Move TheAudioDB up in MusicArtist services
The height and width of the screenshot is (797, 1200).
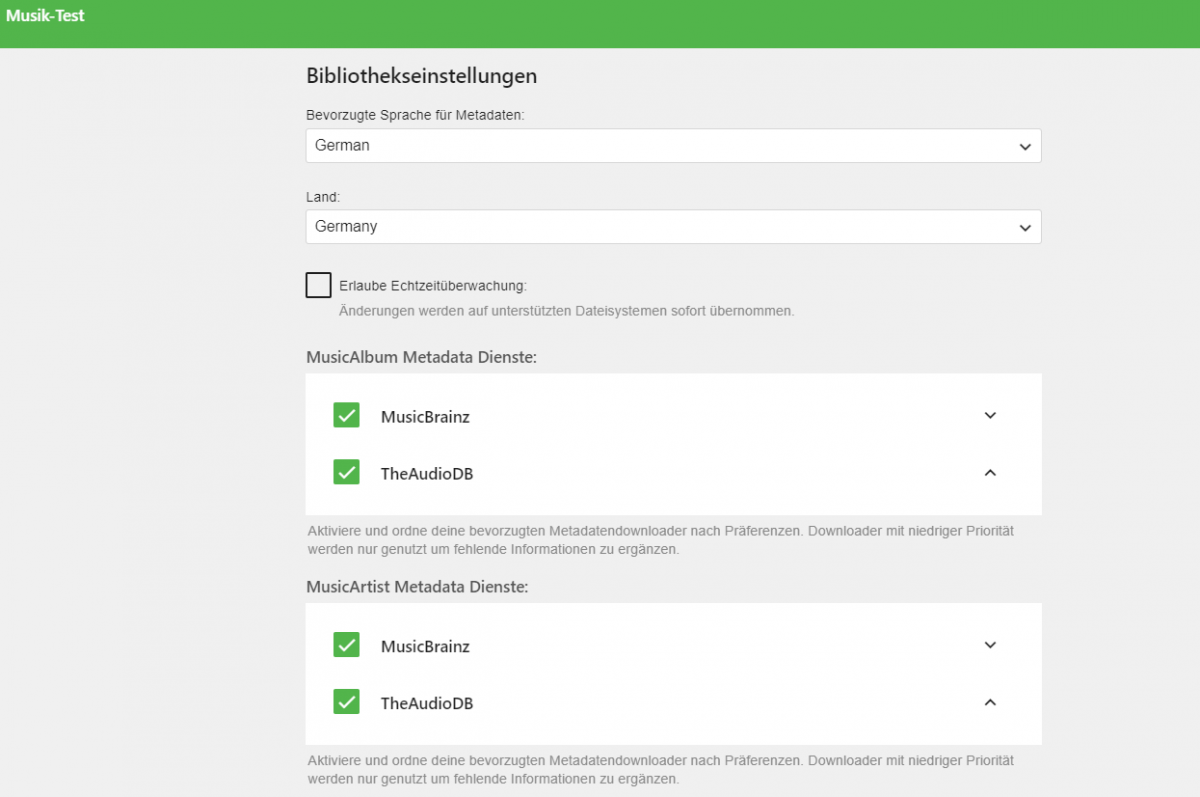990,703
